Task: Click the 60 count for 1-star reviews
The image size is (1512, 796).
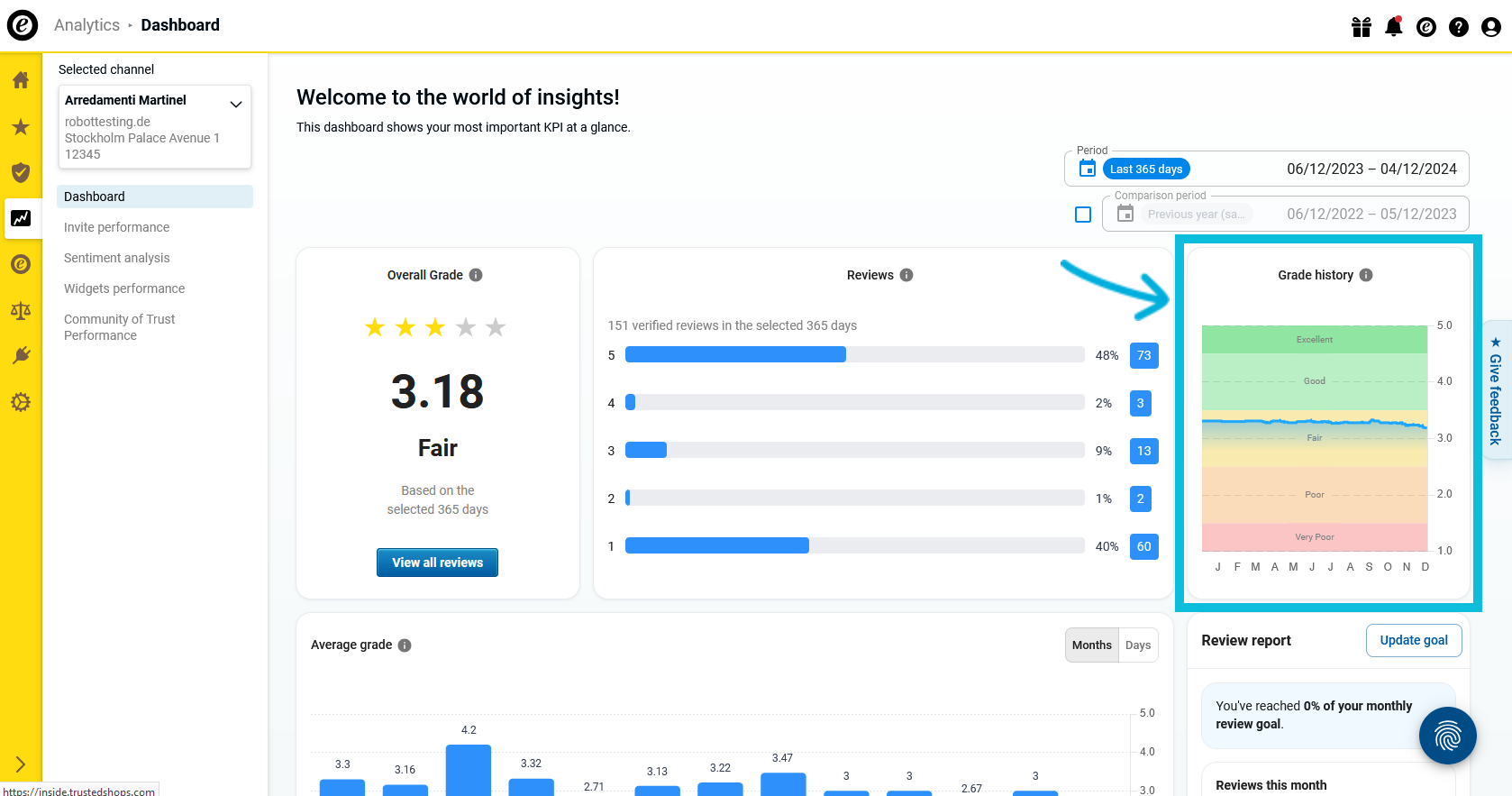Action: [1143, 546]
